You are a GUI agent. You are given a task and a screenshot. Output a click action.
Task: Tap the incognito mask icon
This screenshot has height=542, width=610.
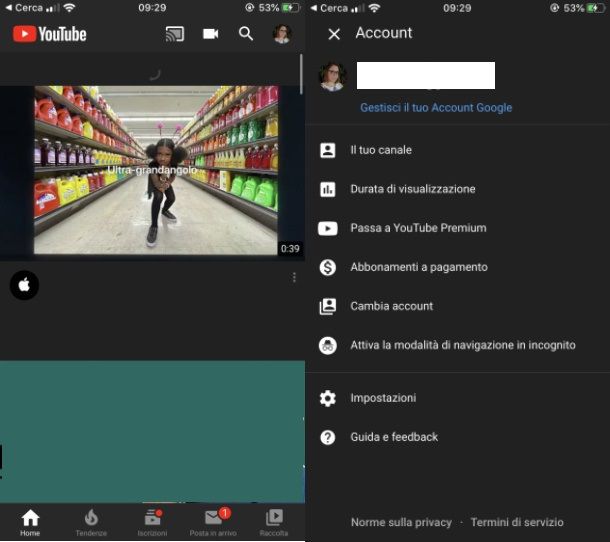click(x=328, y=345)
